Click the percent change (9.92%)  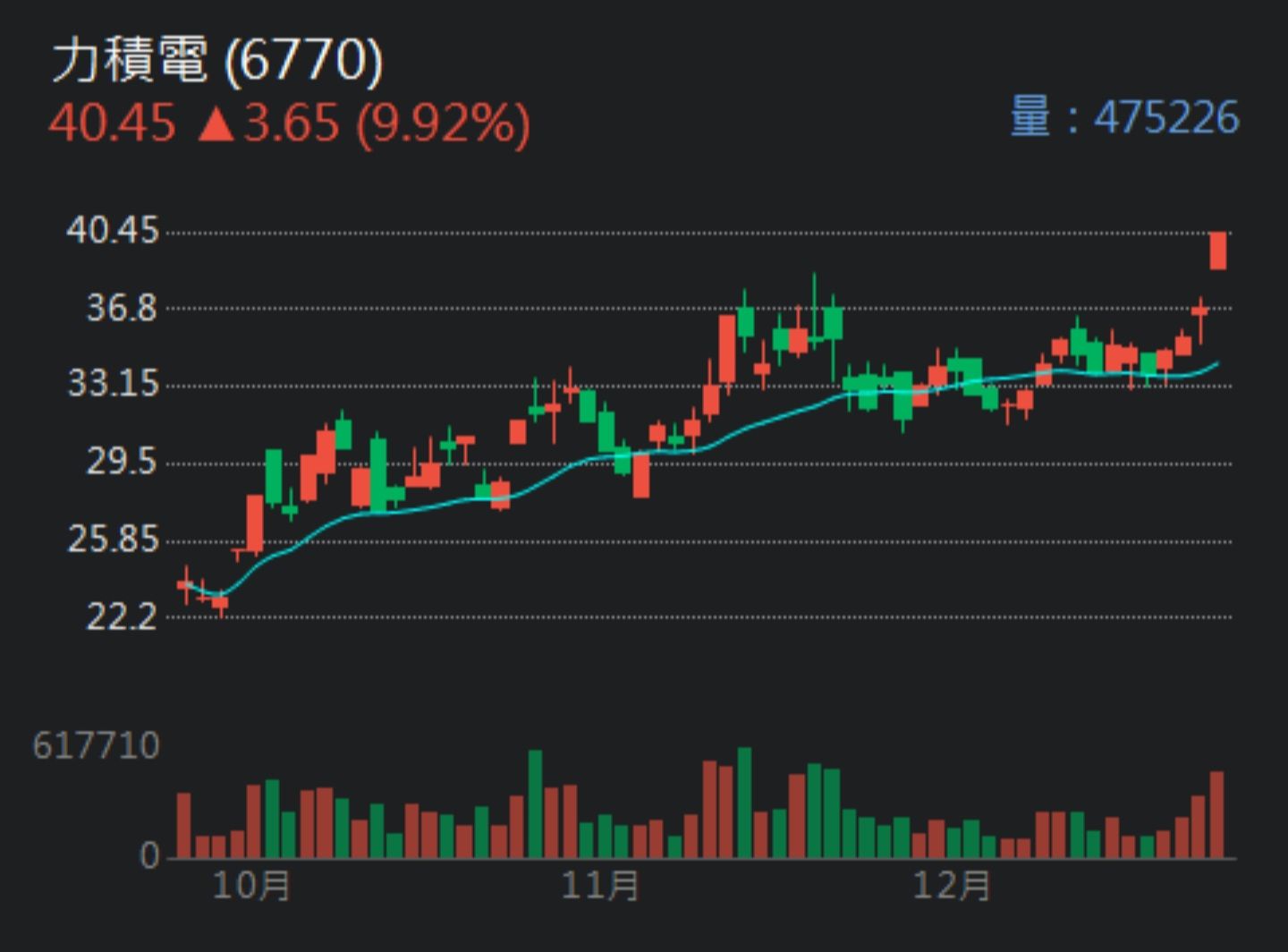click(443, 123)
